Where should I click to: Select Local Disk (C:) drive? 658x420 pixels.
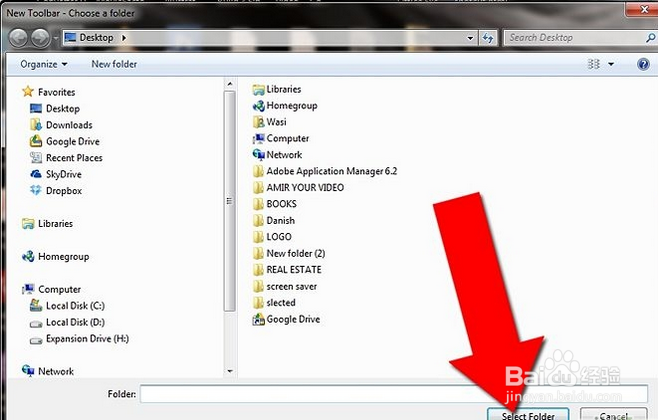click(67, 306)
